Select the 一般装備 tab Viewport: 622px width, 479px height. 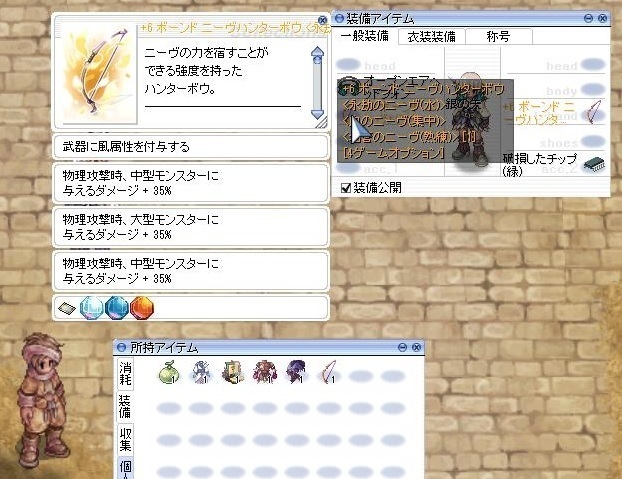click(364, 36)
